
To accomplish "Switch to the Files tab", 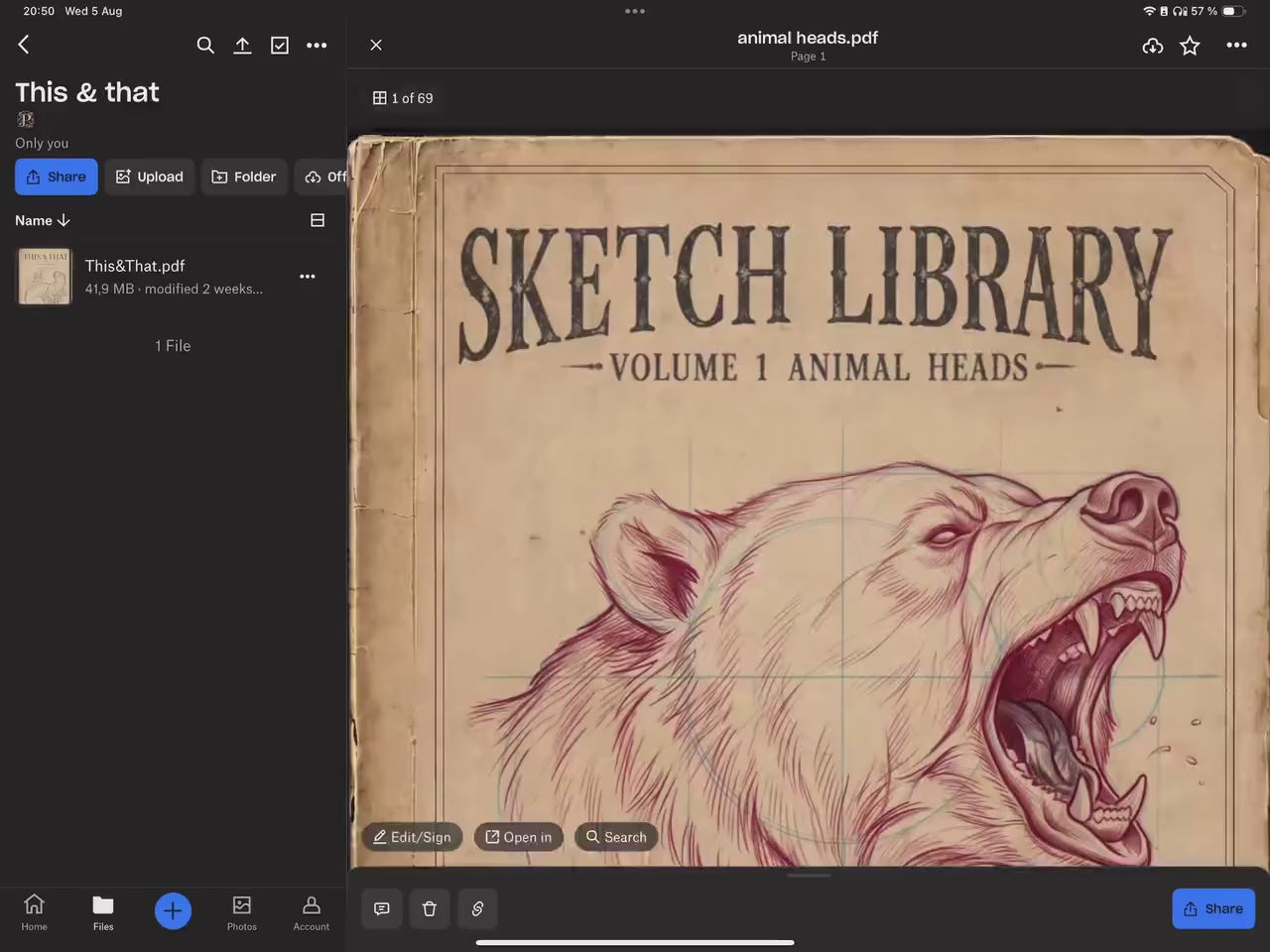I will coord(103,912).
